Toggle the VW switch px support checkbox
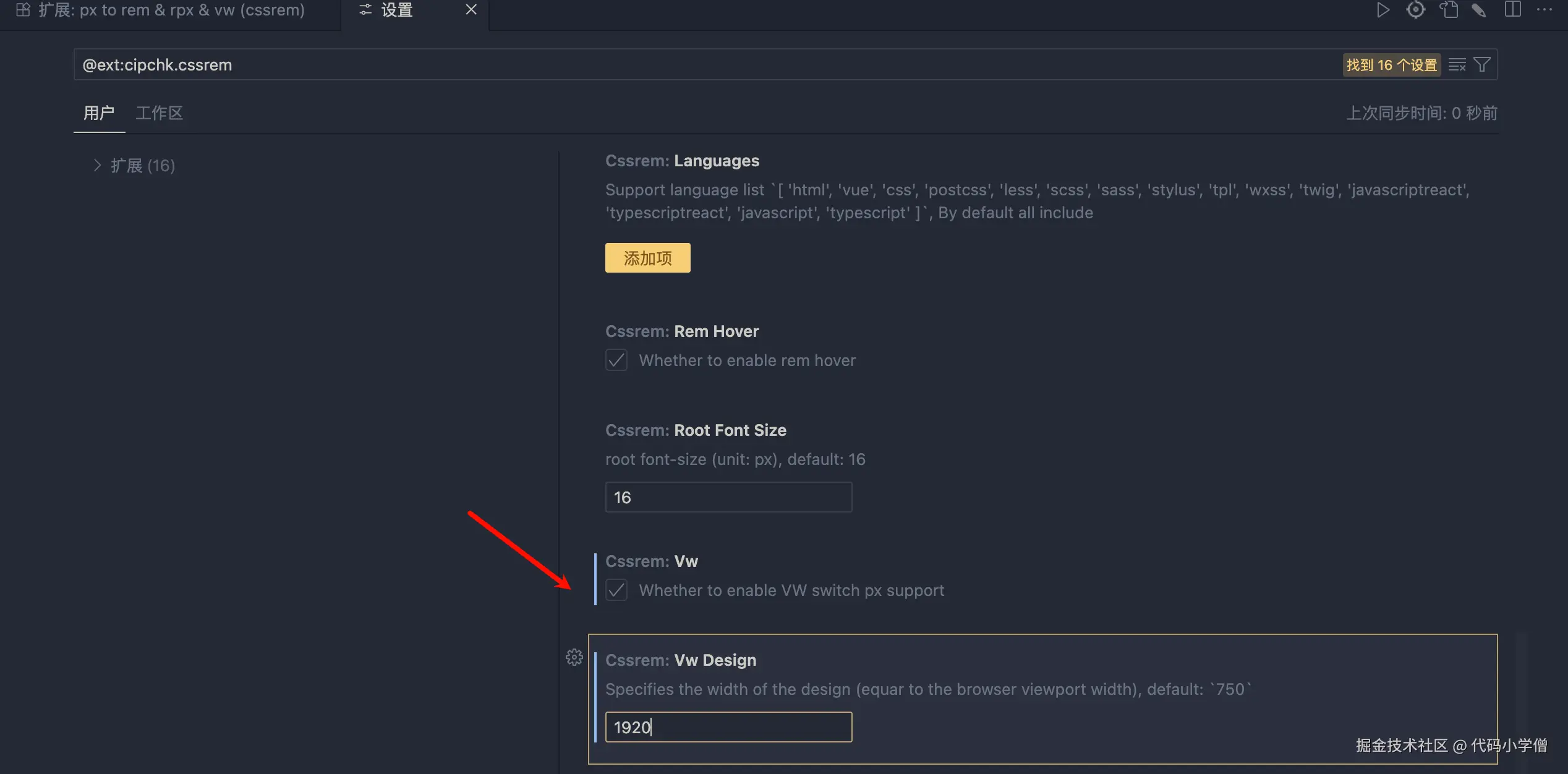 click(x=616, y=590)
